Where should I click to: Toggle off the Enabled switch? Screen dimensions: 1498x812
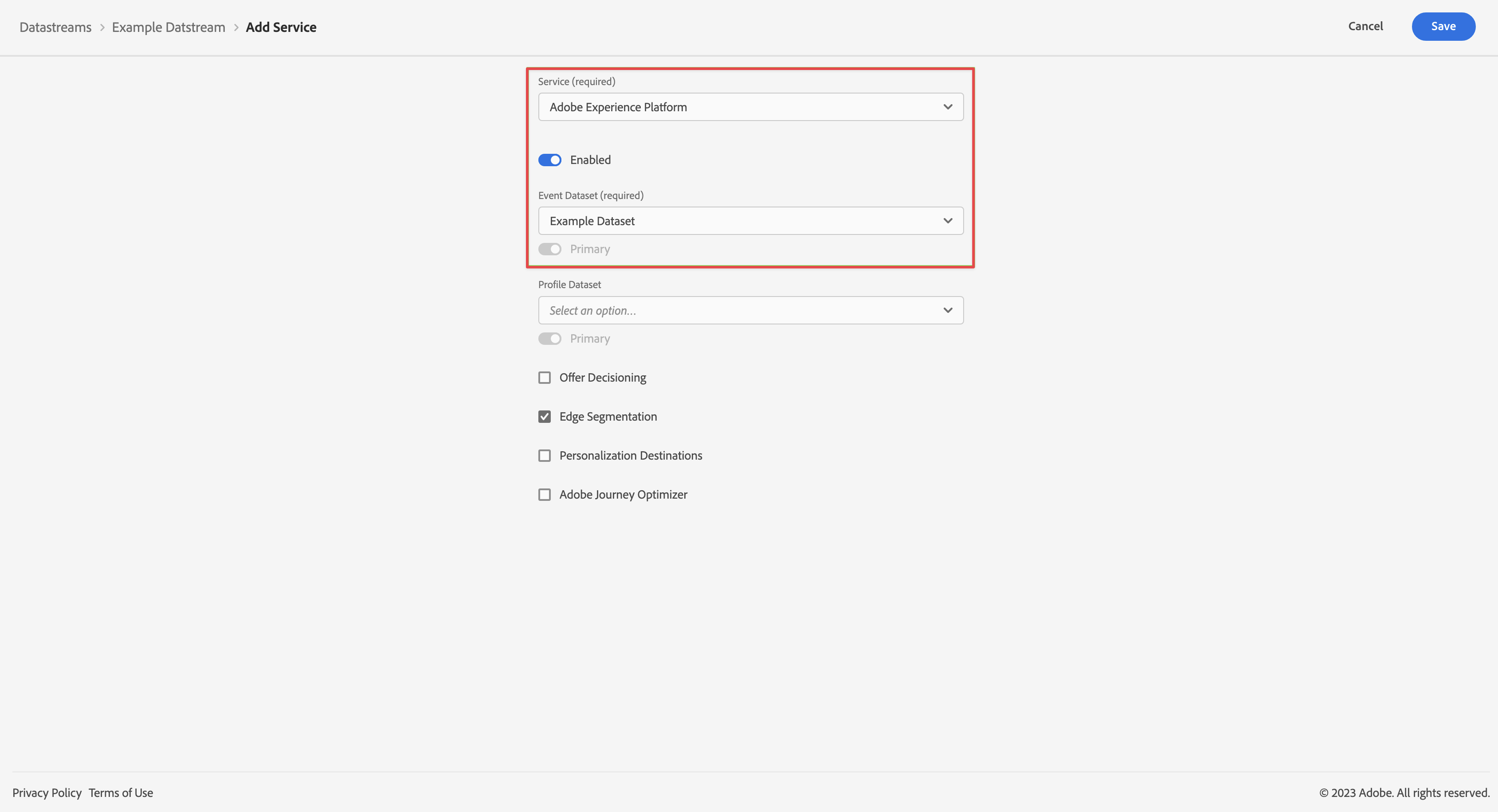(x=549, y=160)
